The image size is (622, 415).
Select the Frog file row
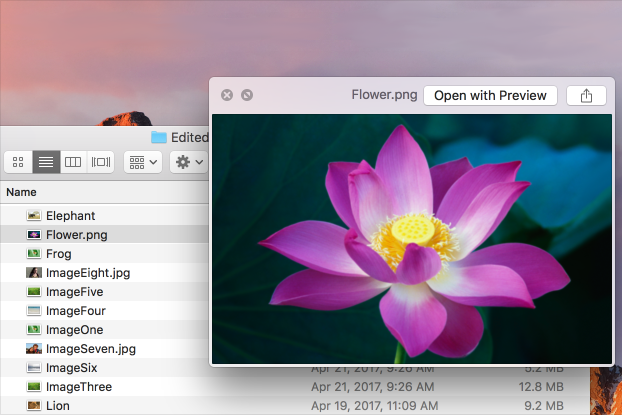[x=104, y=254]
